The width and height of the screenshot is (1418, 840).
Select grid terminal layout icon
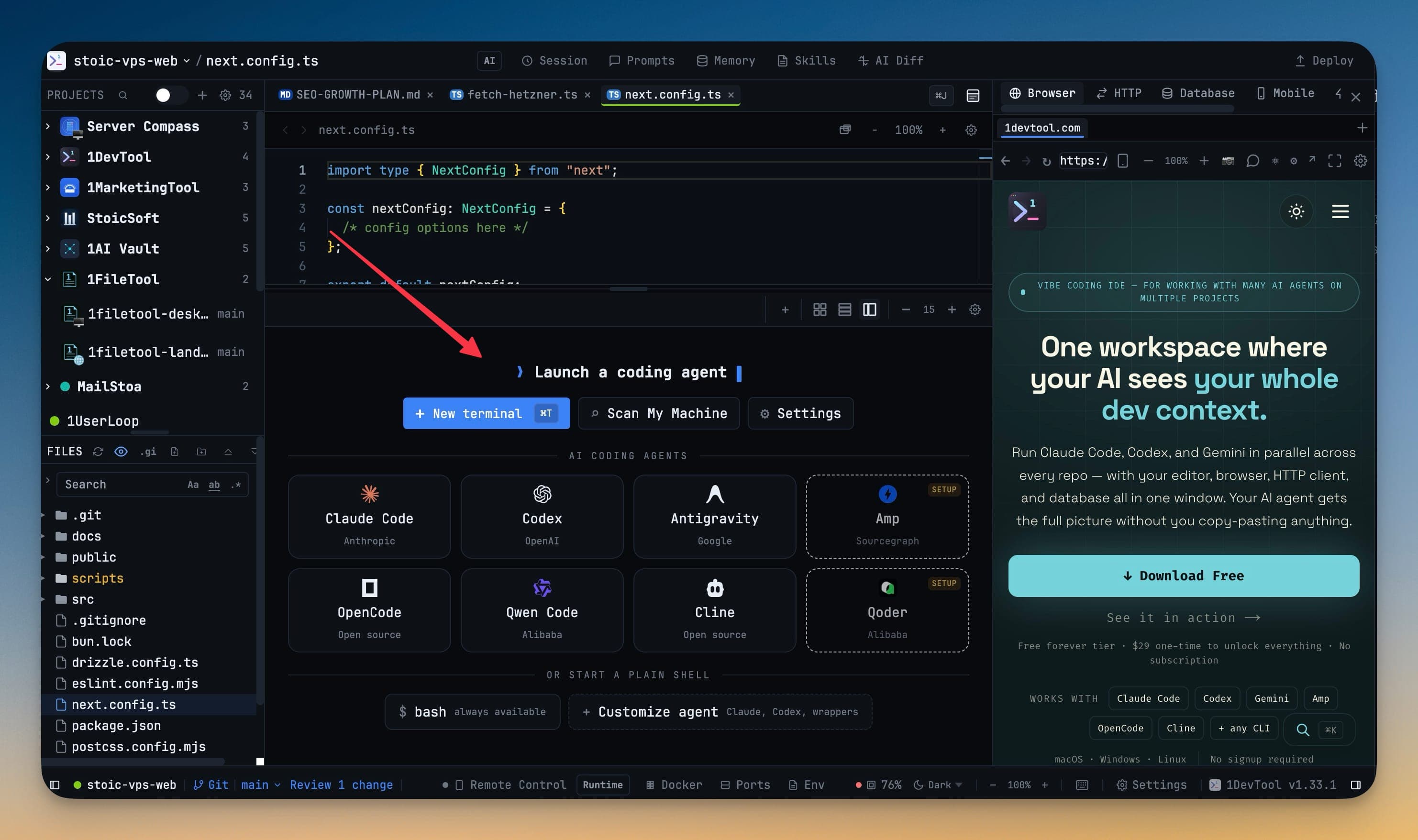coord(820,309)
